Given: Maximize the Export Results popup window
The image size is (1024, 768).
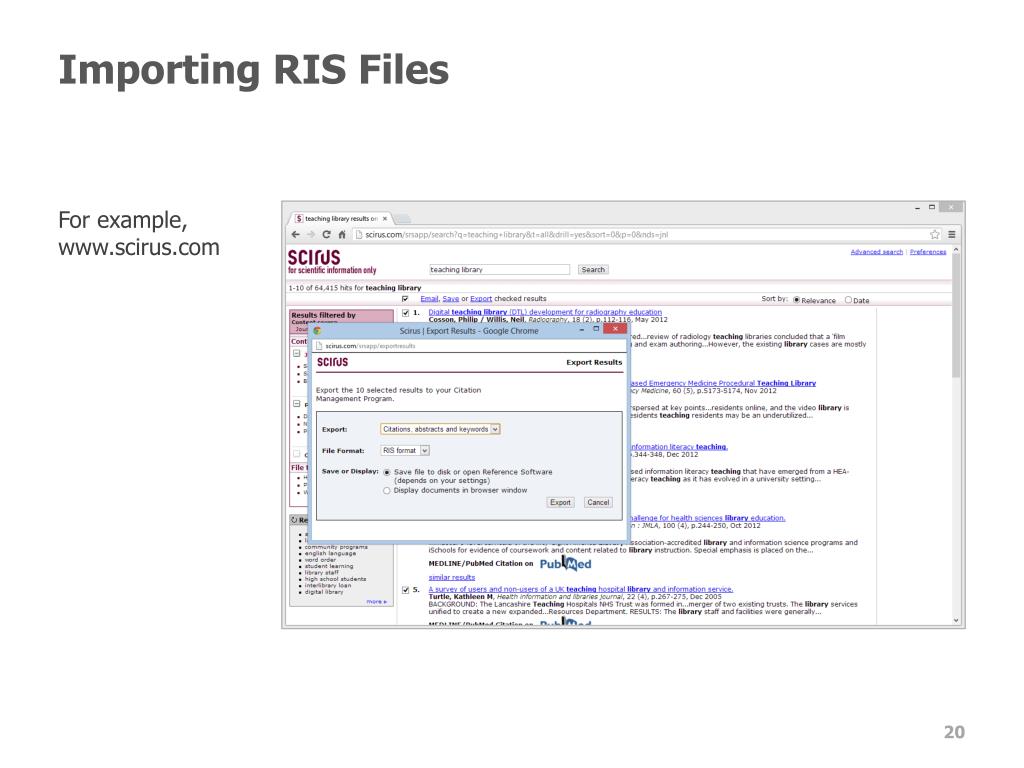Looking at the screenshot, I should pyautogui.click(x=596, y=329).
